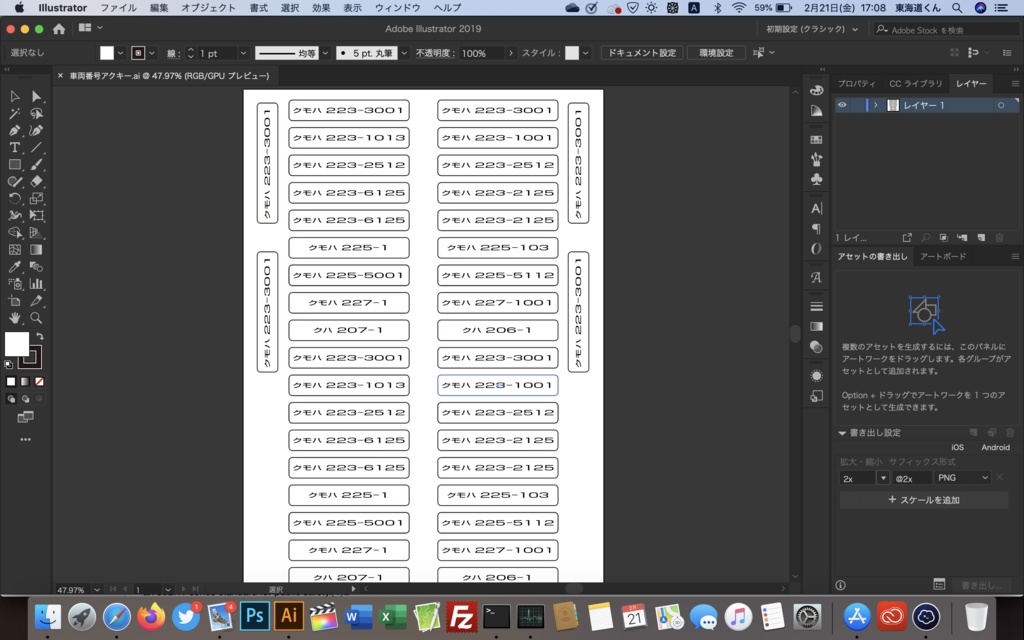Open the ファイル menu
Screen dimensions: 1024x640
click(118, 8)
